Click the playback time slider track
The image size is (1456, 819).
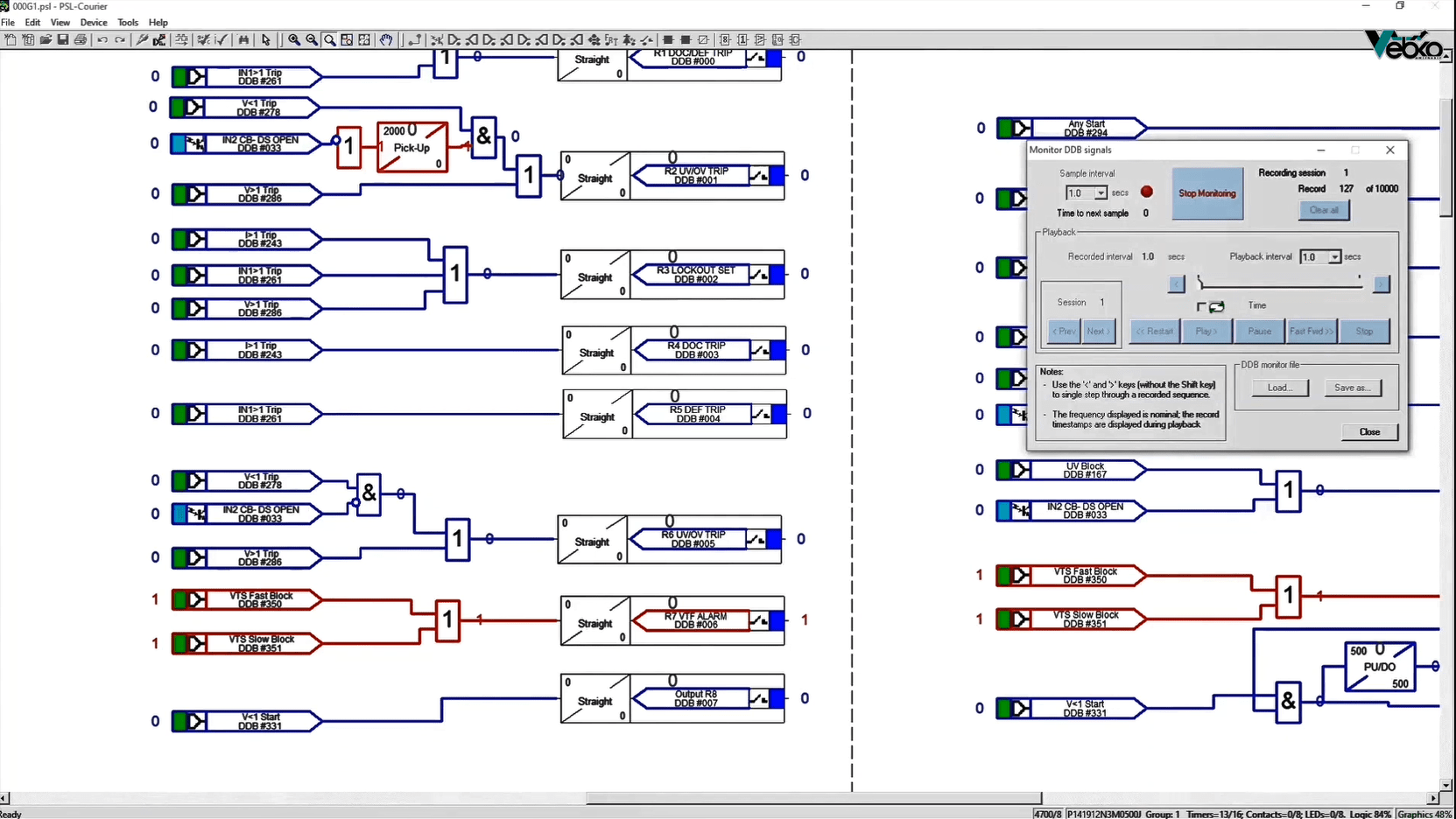1278,284
